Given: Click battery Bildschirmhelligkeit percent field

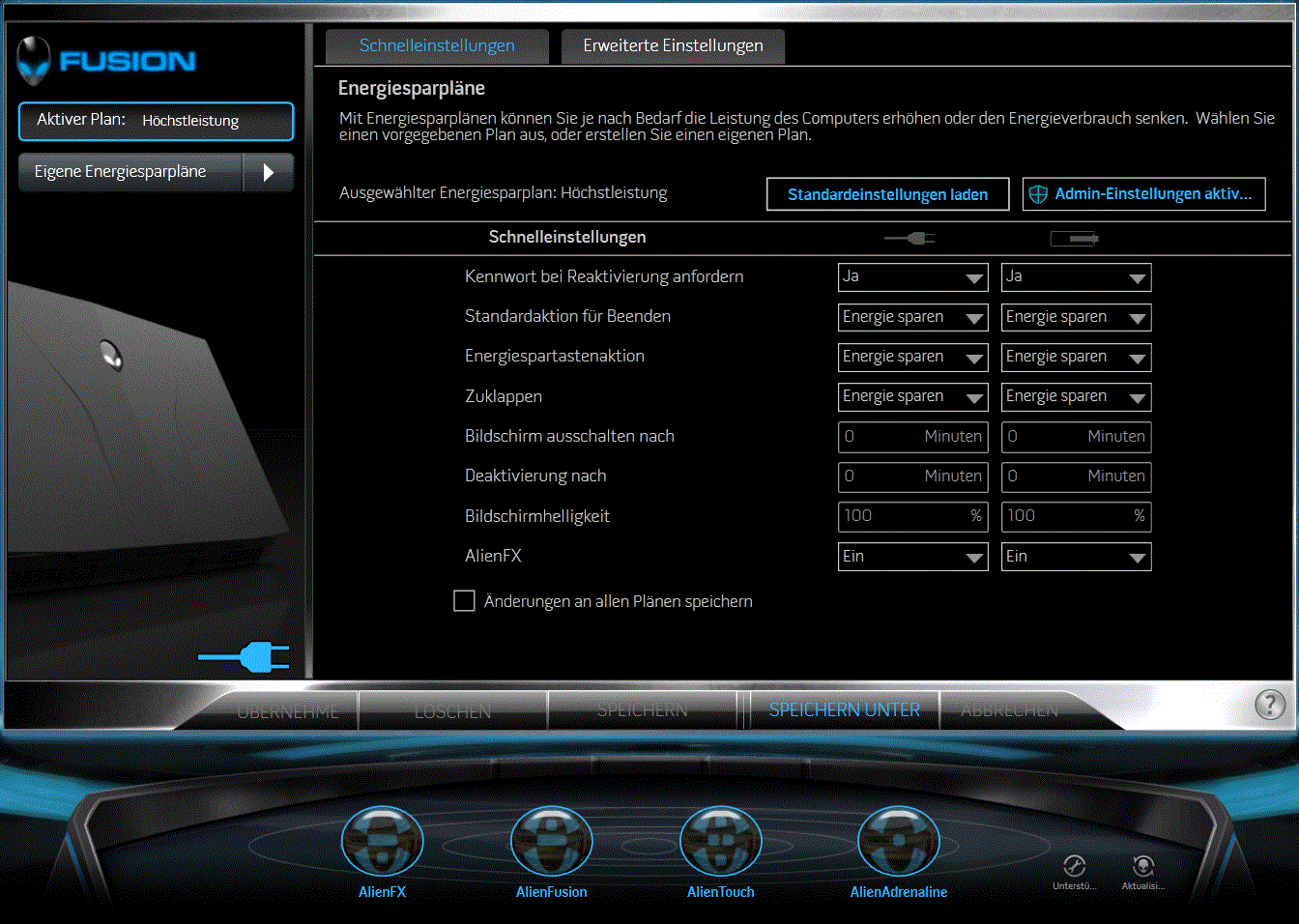Looking at the screenshot, I should pos(1077,516).
